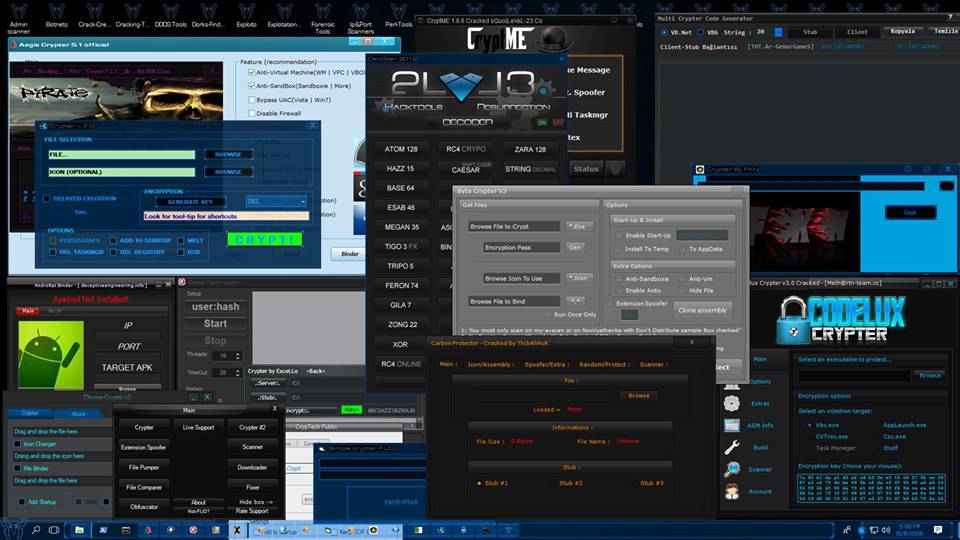
Task: Click the Build wrench icon in Codelux Crypter
Action: point(732,448)
